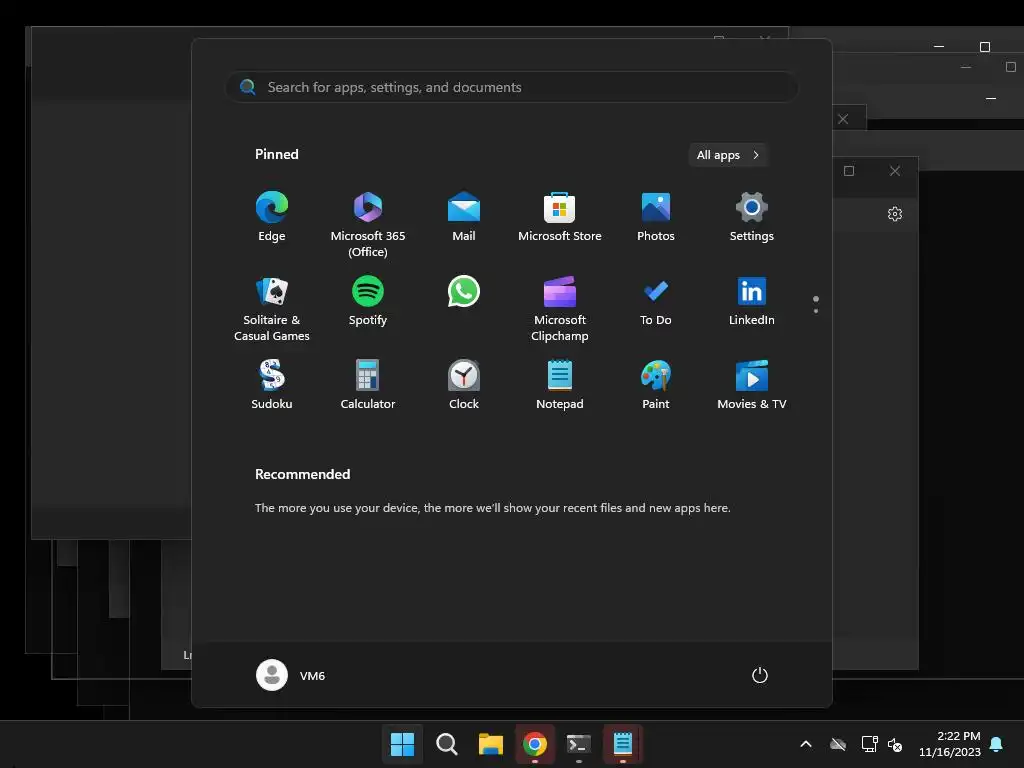Screen dimensions: 1024x768
Task: Open taskbar Search magnifier
Action: [447, 744]
